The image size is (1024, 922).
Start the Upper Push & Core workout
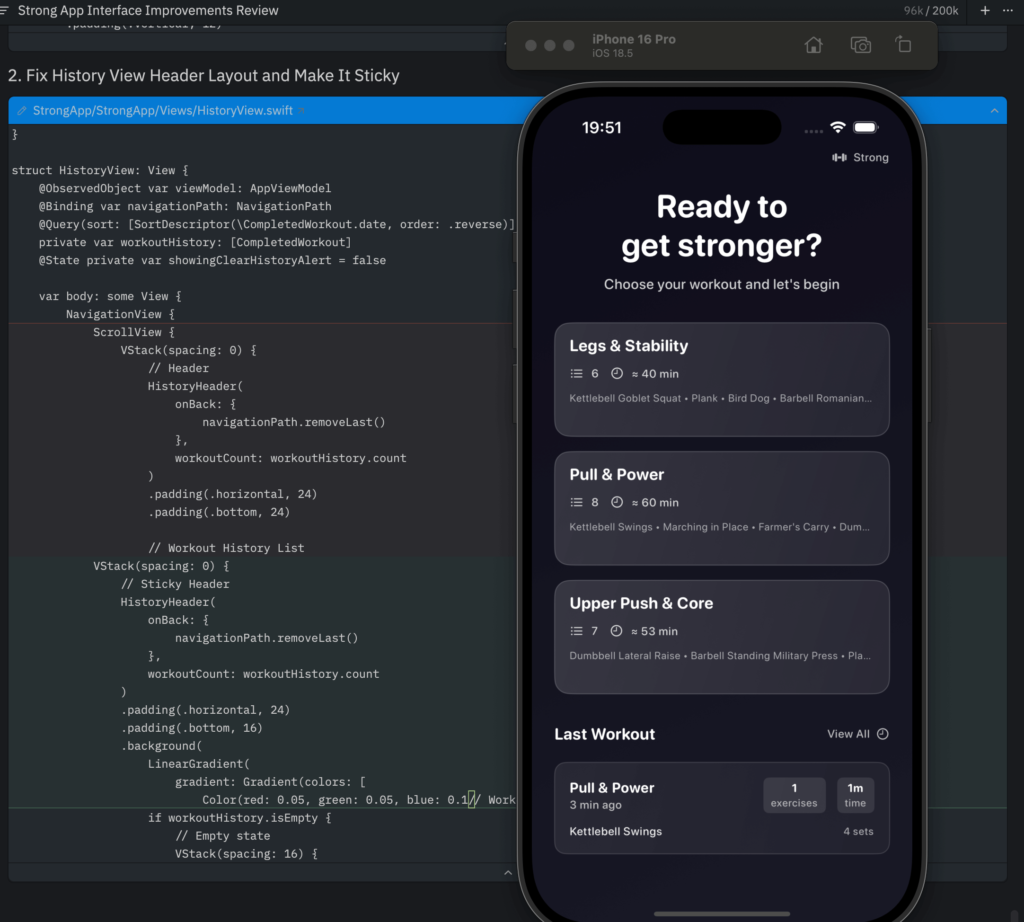(x=721, y=637)
